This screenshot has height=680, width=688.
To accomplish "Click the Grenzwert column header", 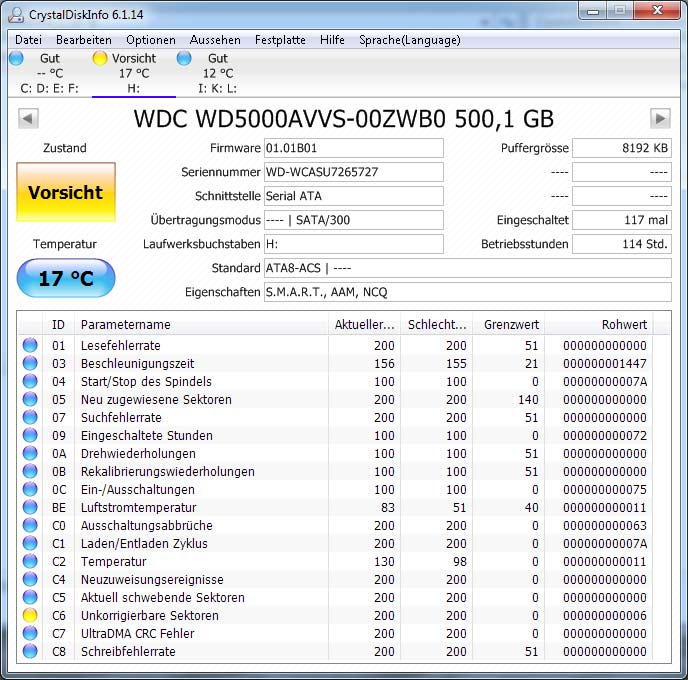I will (509, 325).
